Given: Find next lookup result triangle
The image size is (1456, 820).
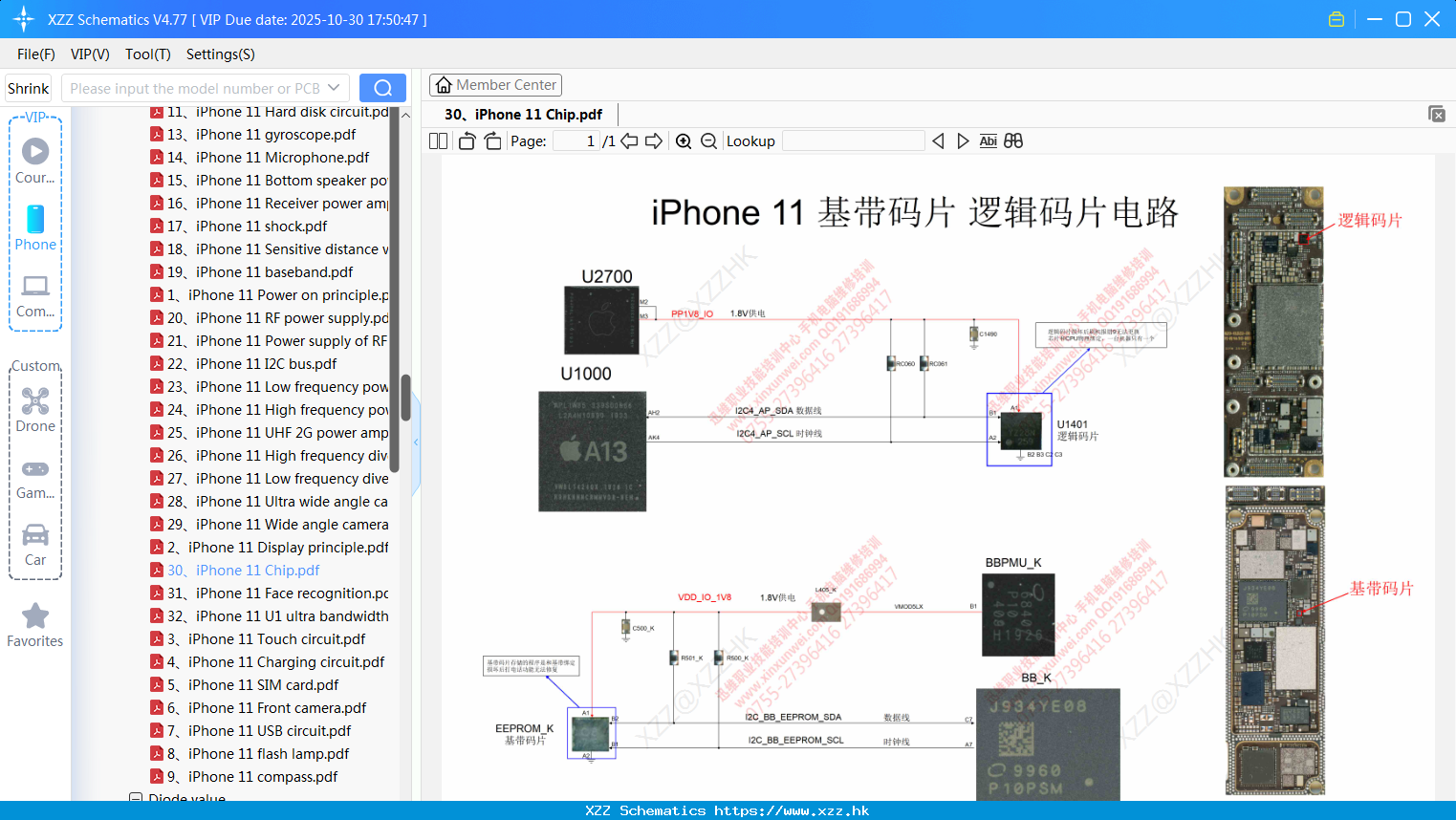Looking at the screenshot, I should 963,141.
